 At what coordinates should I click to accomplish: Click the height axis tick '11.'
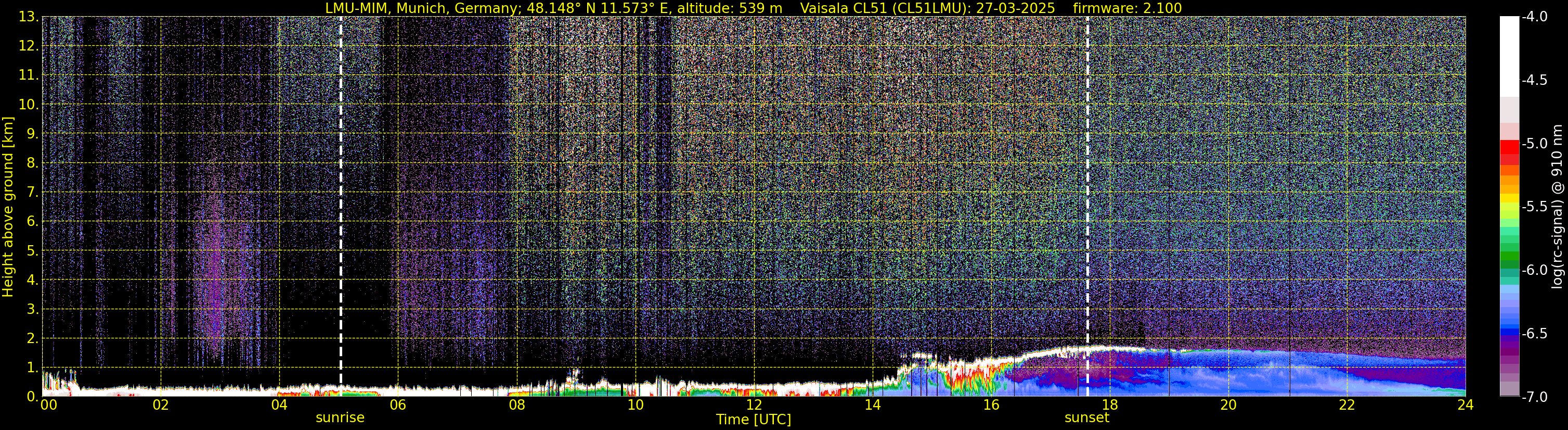[29, 75]
